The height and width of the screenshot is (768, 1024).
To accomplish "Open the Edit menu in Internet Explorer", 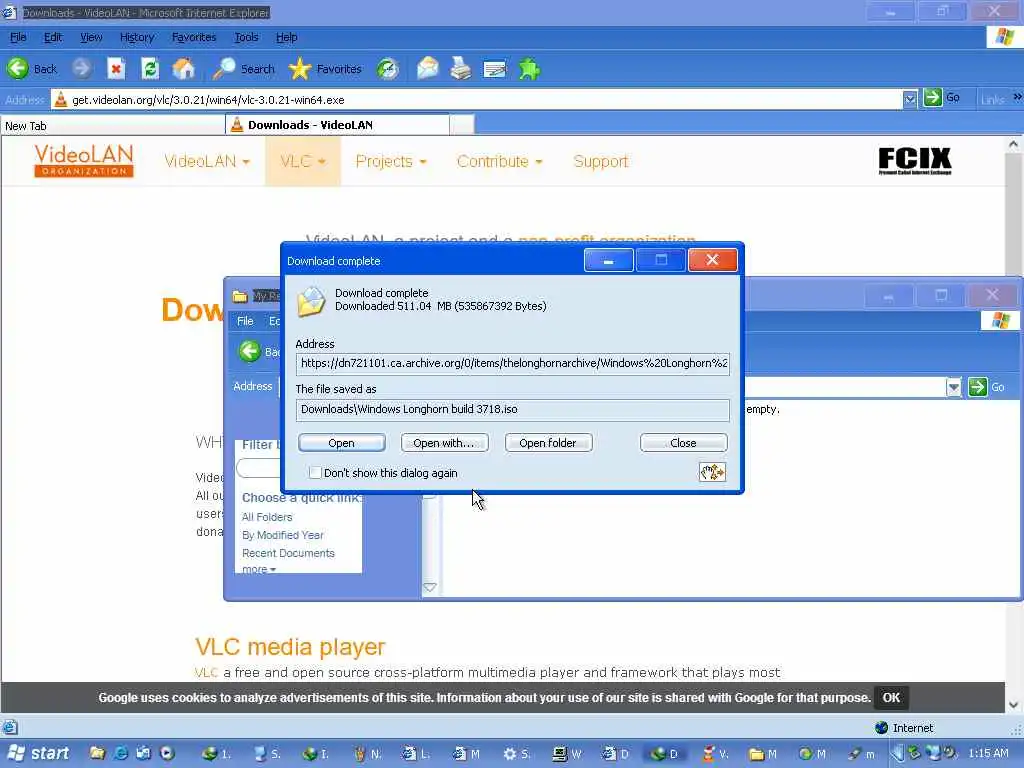I will click(53, 37).
